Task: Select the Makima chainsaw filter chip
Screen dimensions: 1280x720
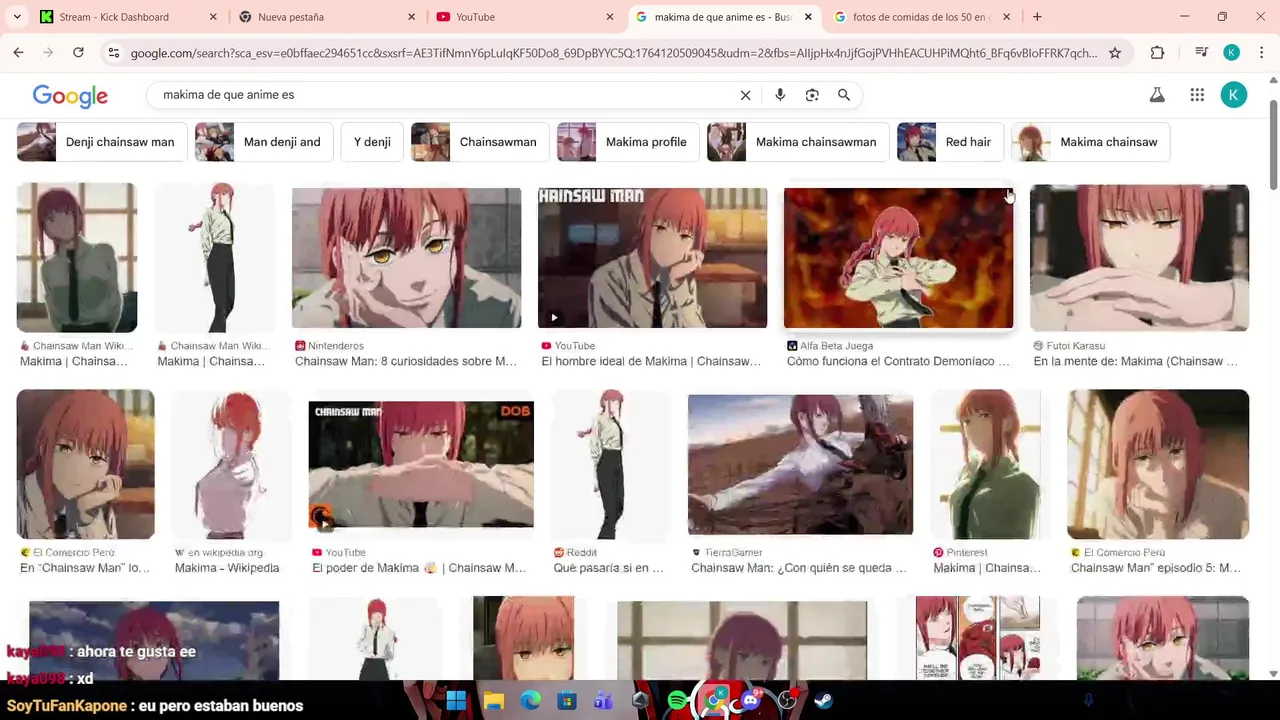Action: click(1090, 142)
